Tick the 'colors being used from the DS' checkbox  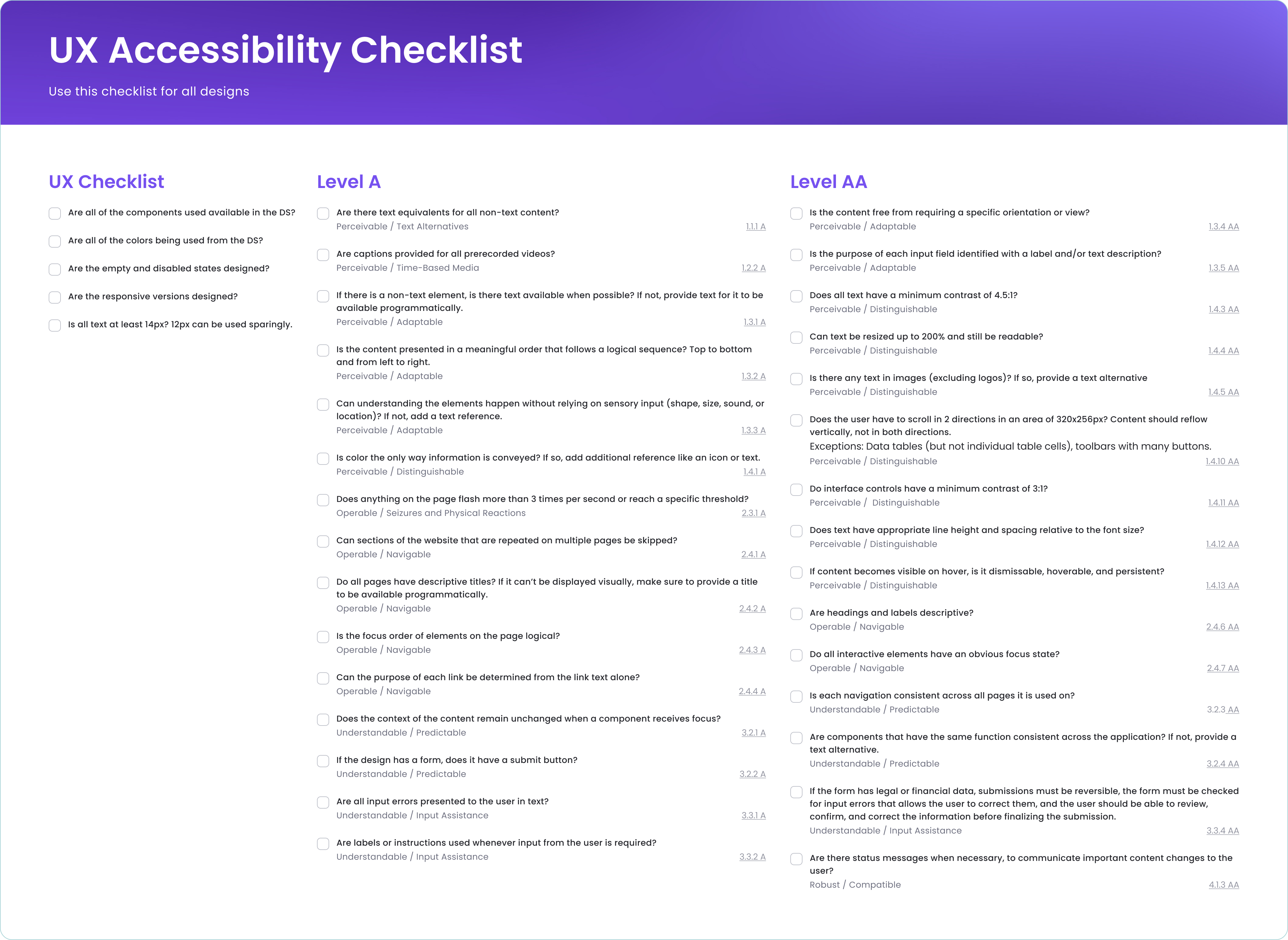tap(55, 241)
